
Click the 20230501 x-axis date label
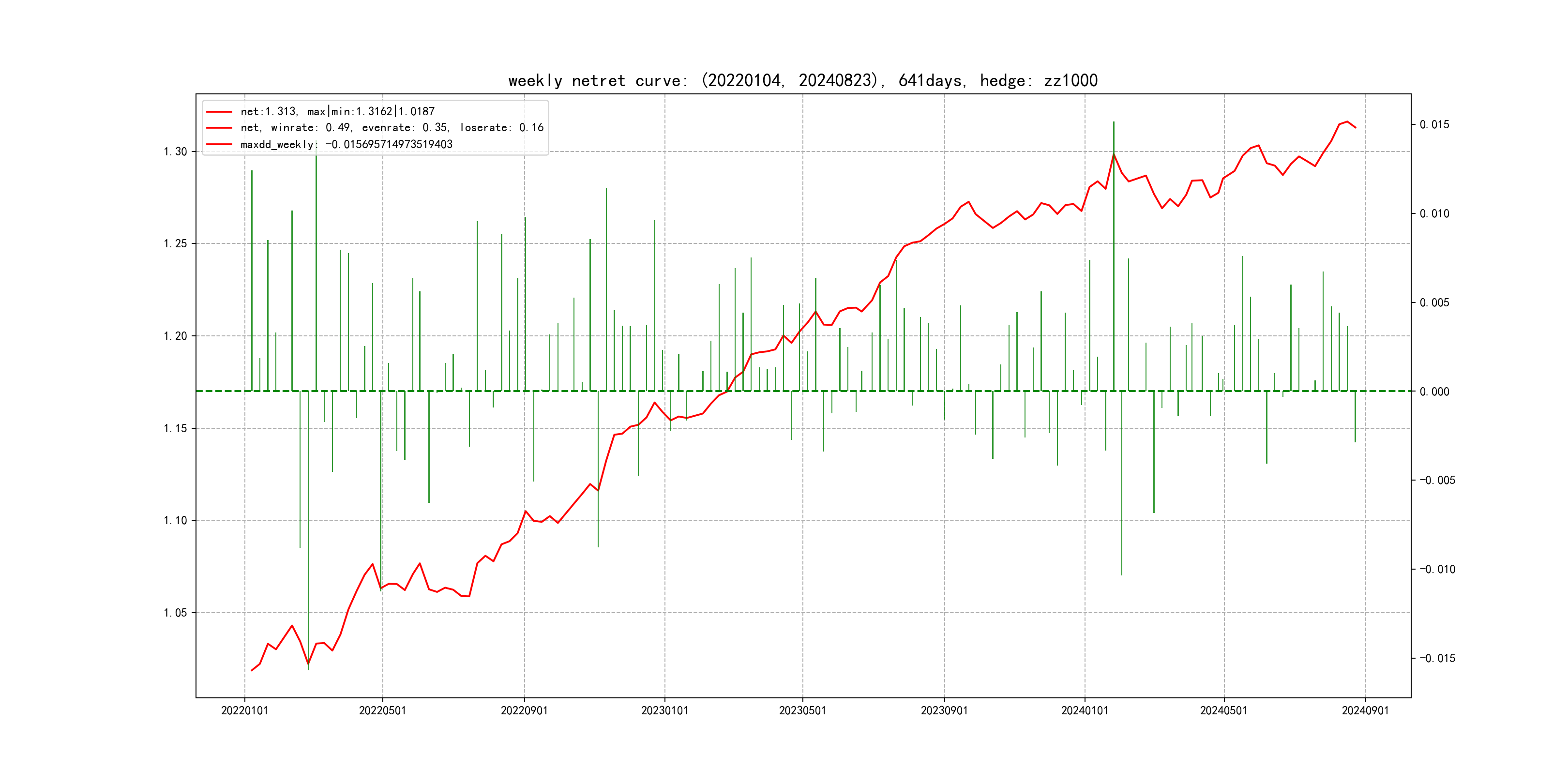[x=802, y=710]
